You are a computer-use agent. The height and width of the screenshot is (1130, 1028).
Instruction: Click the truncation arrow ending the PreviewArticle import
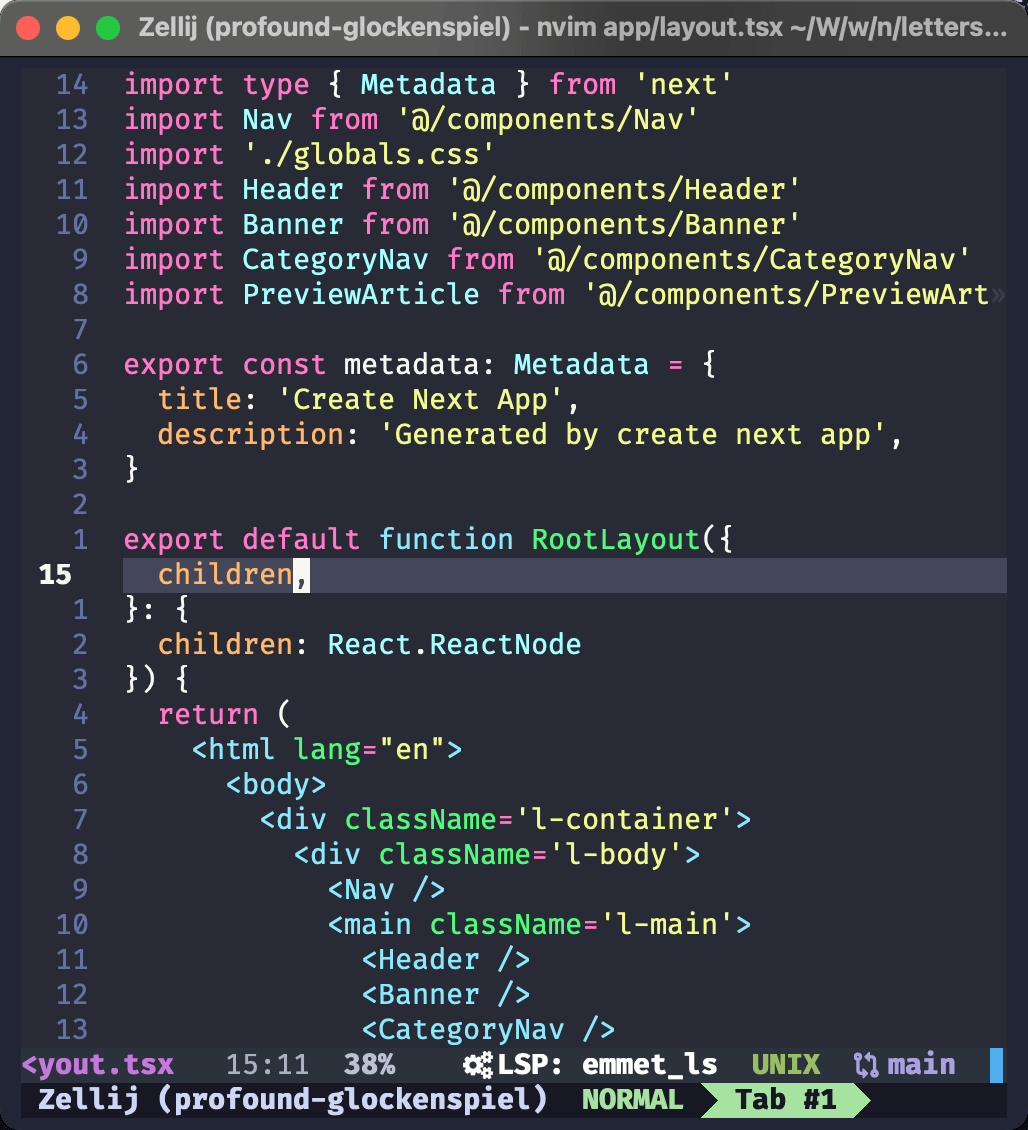click(996, 295)
